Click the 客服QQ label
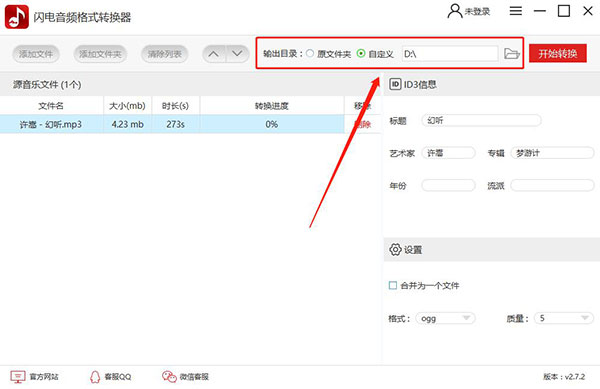Screen dimensions: 600x389 118,377
